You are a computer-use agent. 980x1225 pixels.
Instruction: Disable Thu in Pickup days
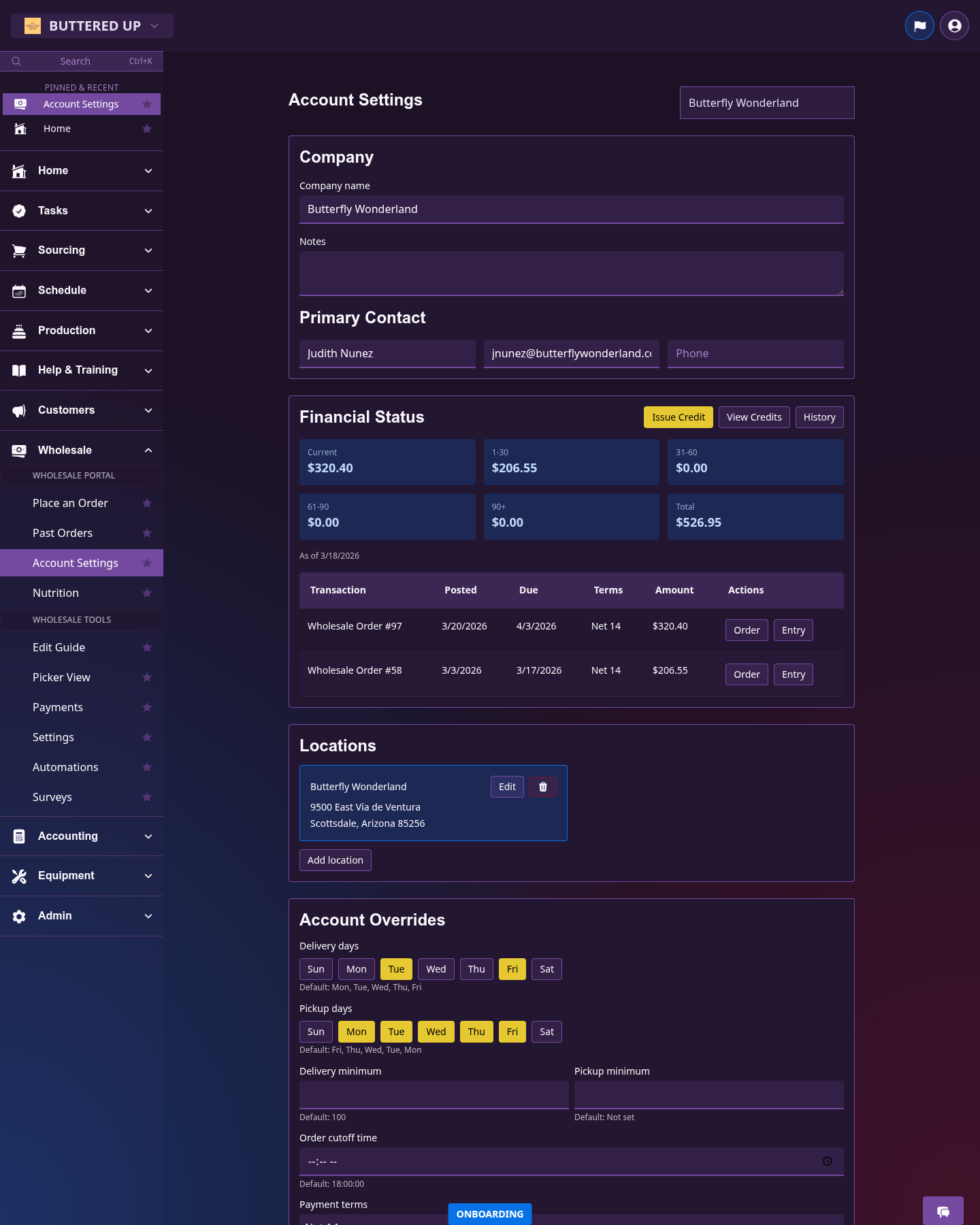[476, 1032]
